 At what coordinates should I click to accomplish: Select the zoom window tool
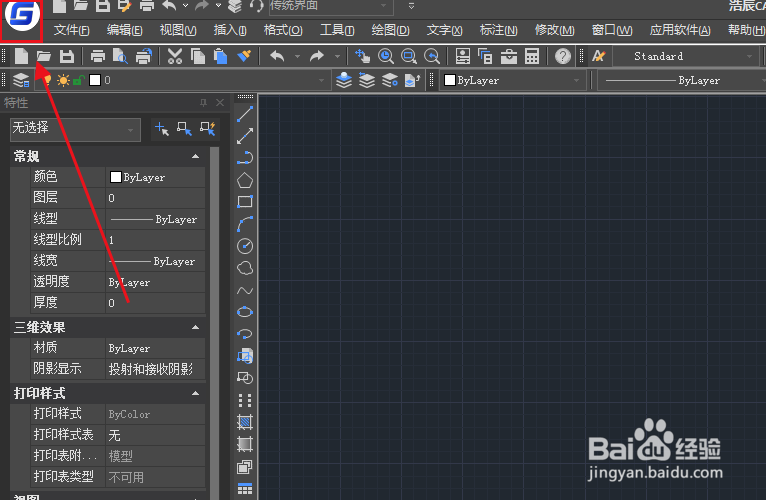(409, 56)
